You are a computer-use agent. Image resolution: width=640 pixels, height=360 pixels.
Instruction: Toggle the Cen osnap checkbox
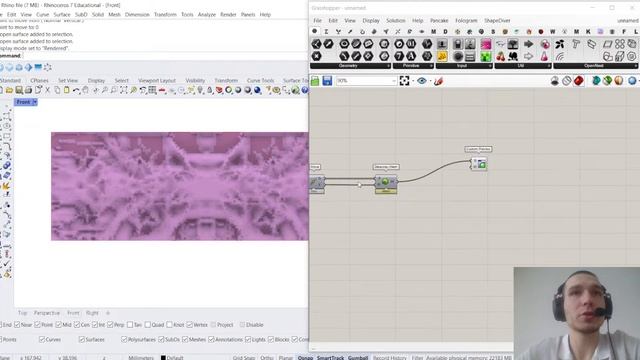pos(77,325)
